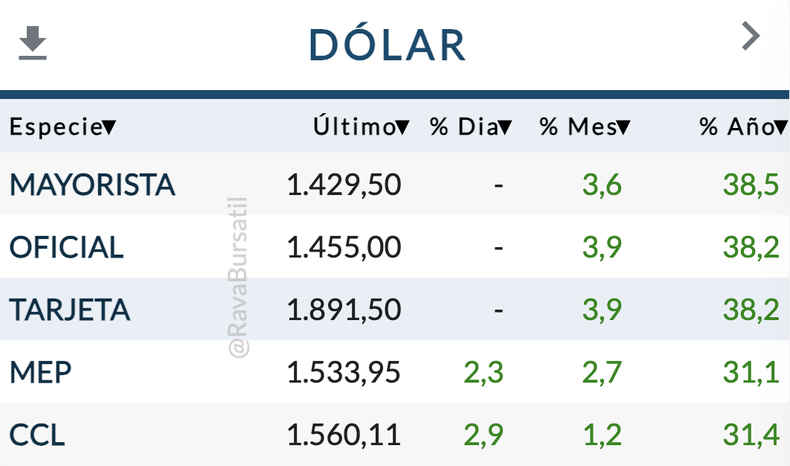Sort by the % Mes column header
This screenshot has height=466, width=790.
[x=585, y=127]
